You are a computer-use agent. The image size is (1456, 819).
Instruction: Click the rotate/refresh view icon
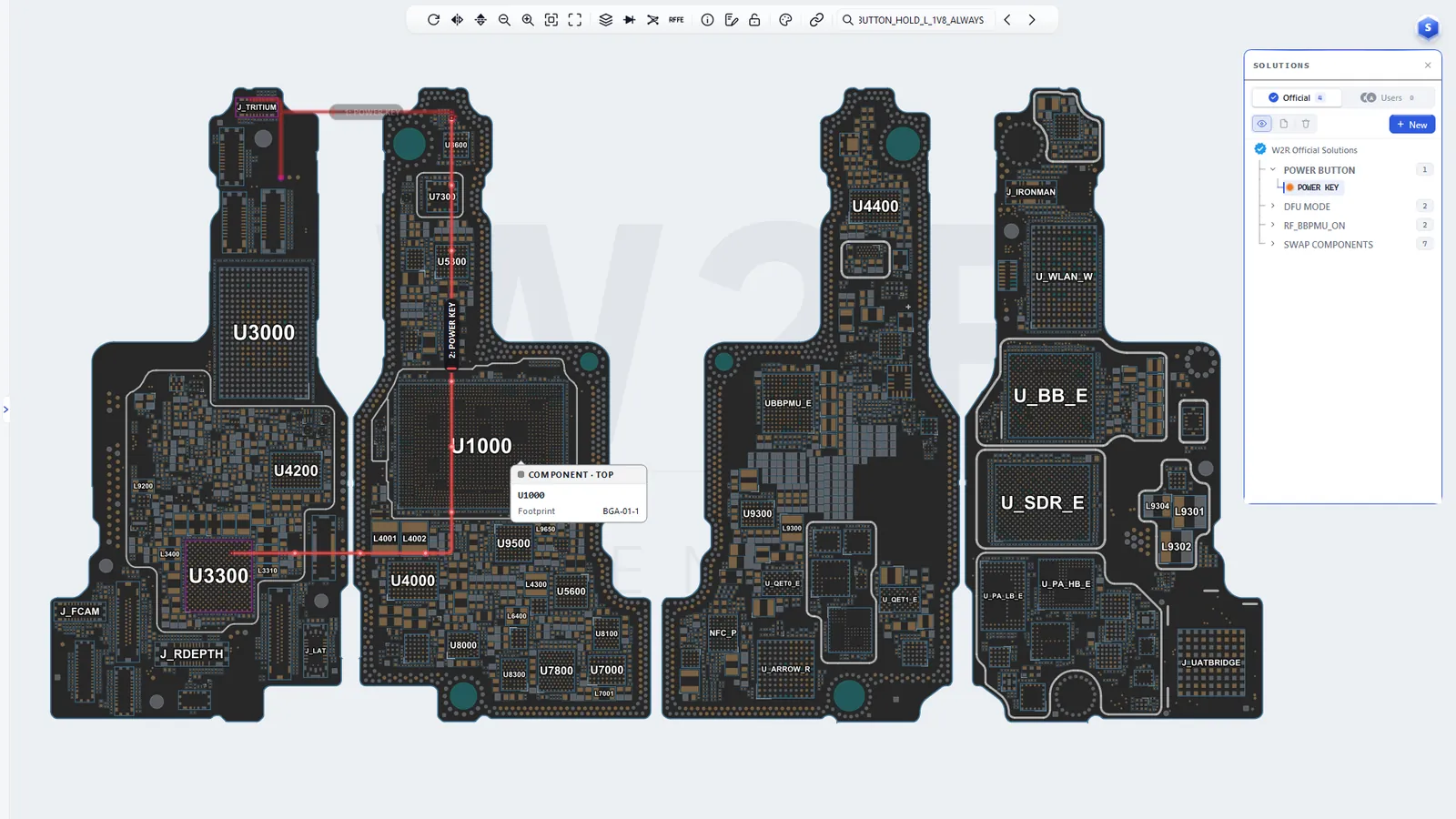433,20
